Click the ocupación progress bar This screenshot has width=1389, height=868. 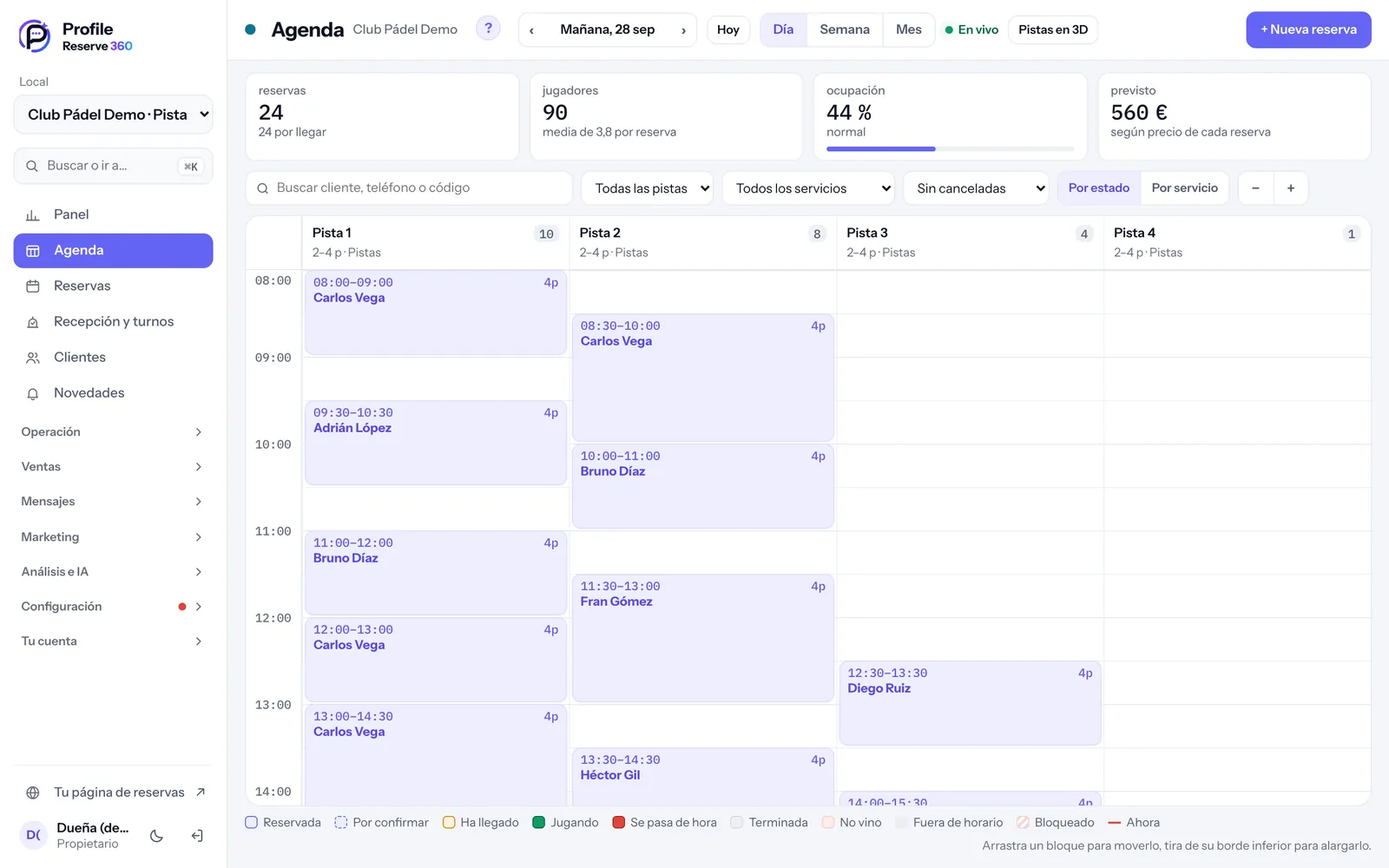(950, 149)
